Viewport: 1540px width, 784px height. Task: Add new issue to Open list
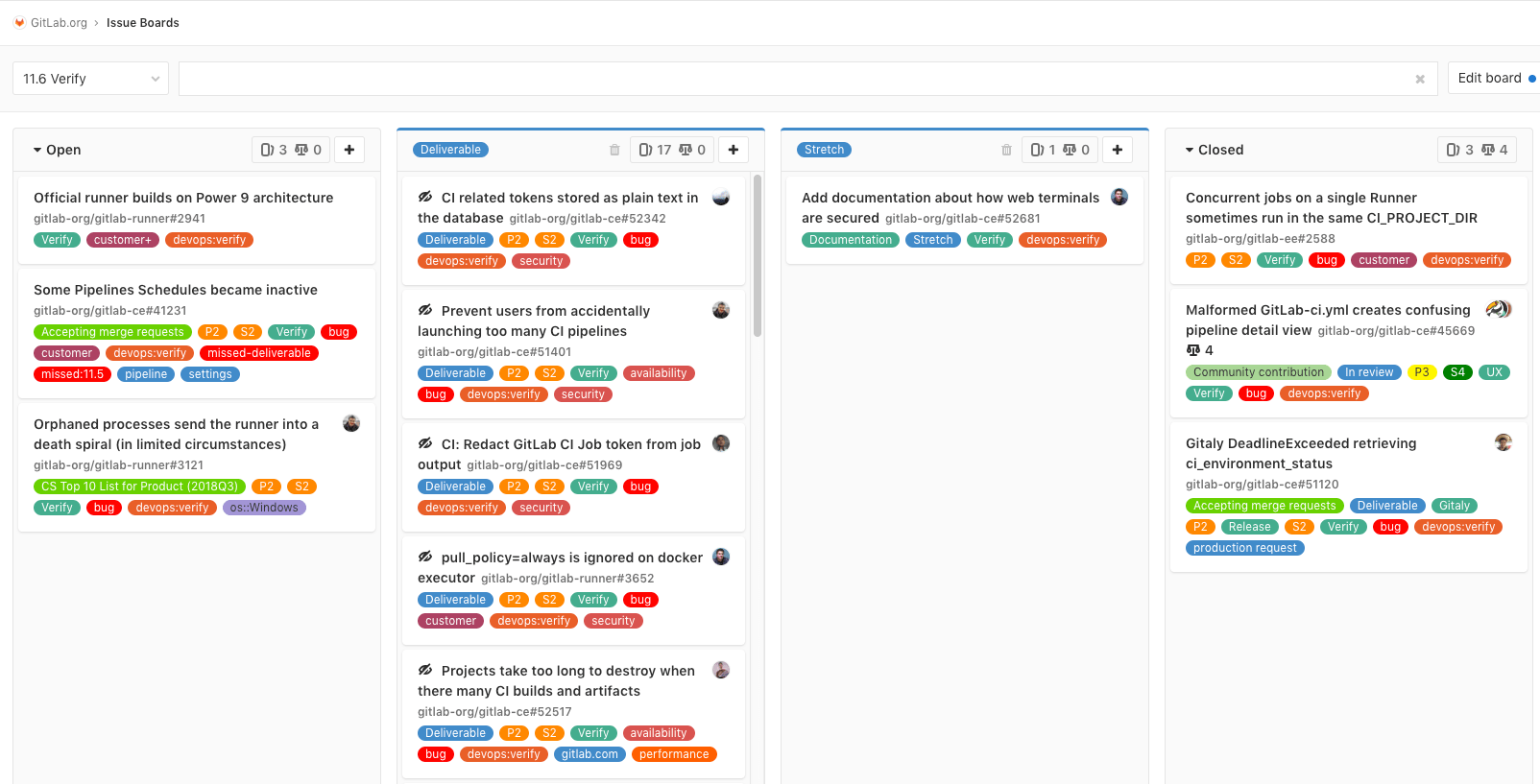[349, 150]
